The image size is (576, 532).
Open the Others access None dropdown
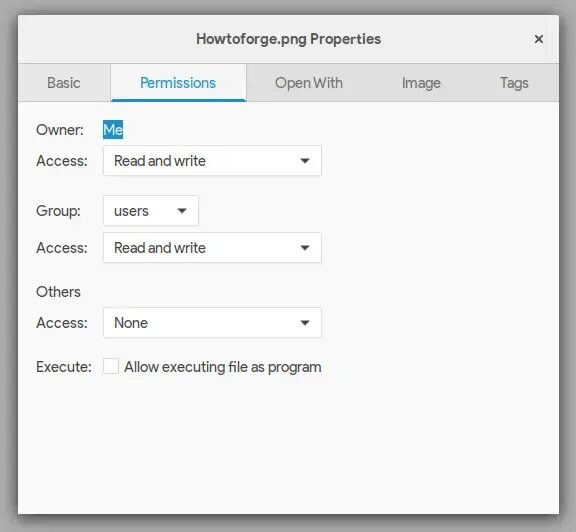click(x=212, y=323)
